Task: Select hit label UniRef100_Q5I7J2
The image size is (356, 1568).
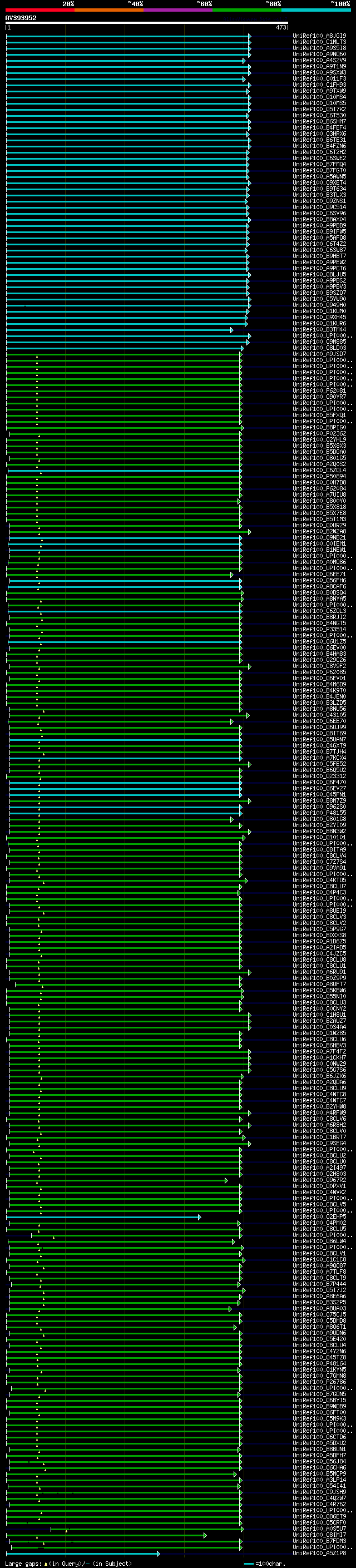Action: 319,1290
